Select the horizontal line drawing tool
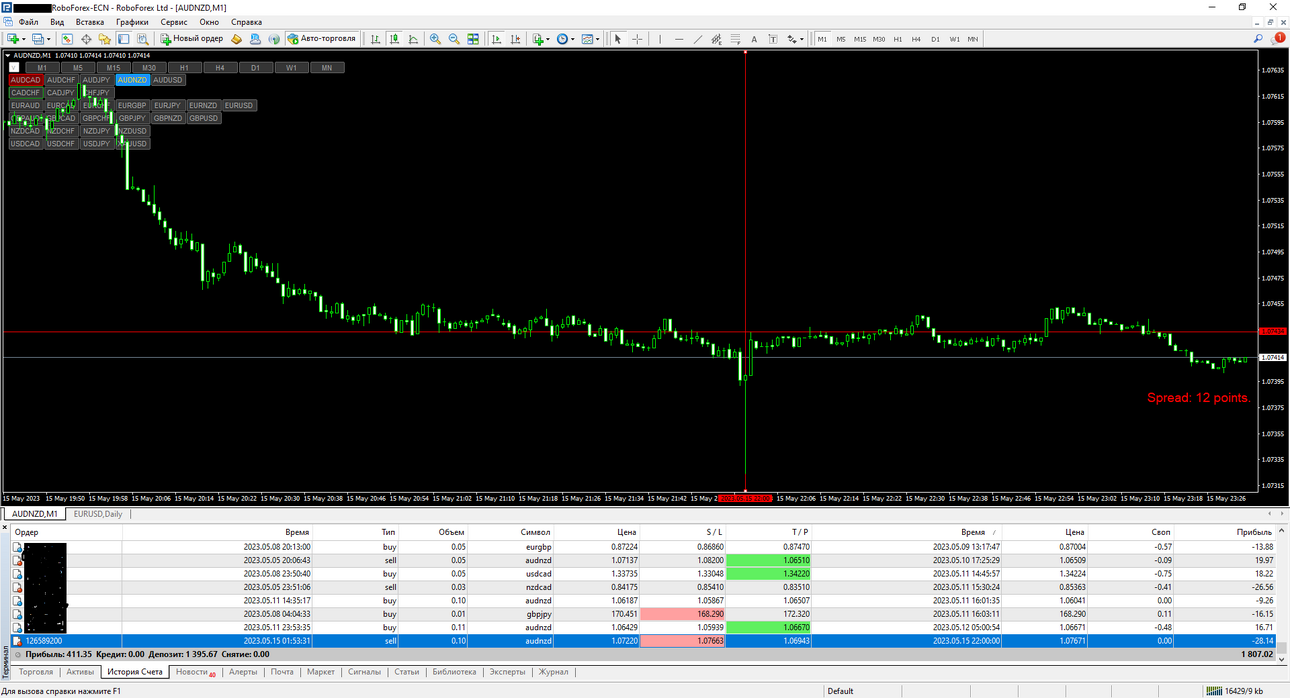The image size is (1290, 698). pos(679,39)
